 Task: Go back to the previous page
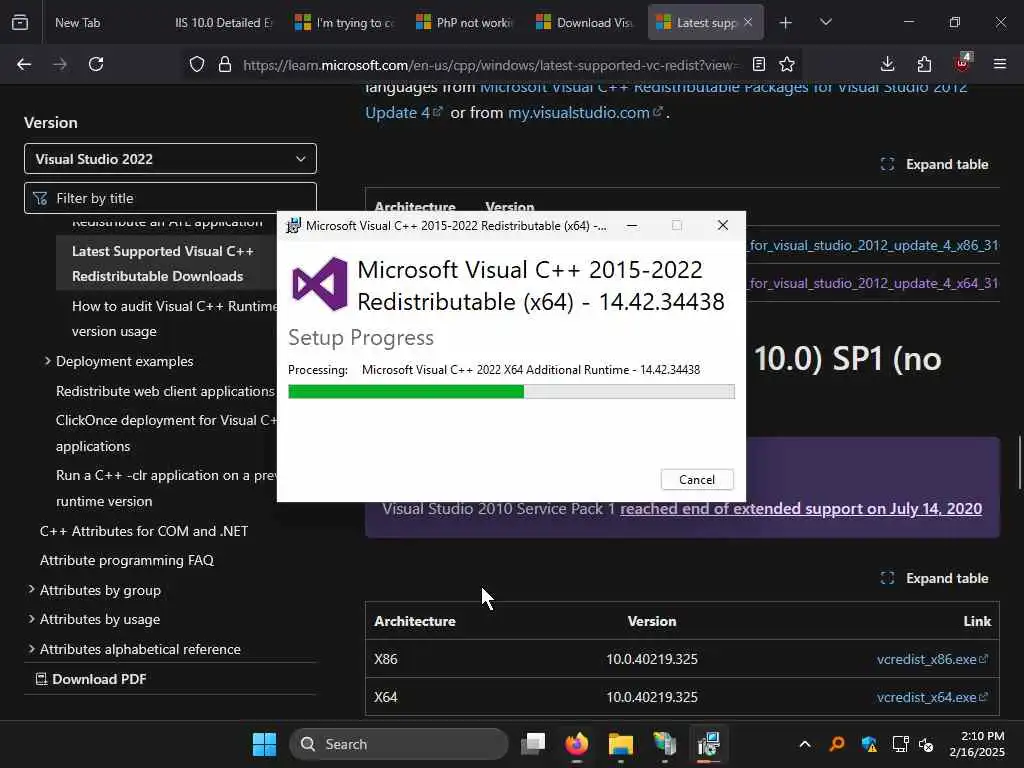click(24, 64)
